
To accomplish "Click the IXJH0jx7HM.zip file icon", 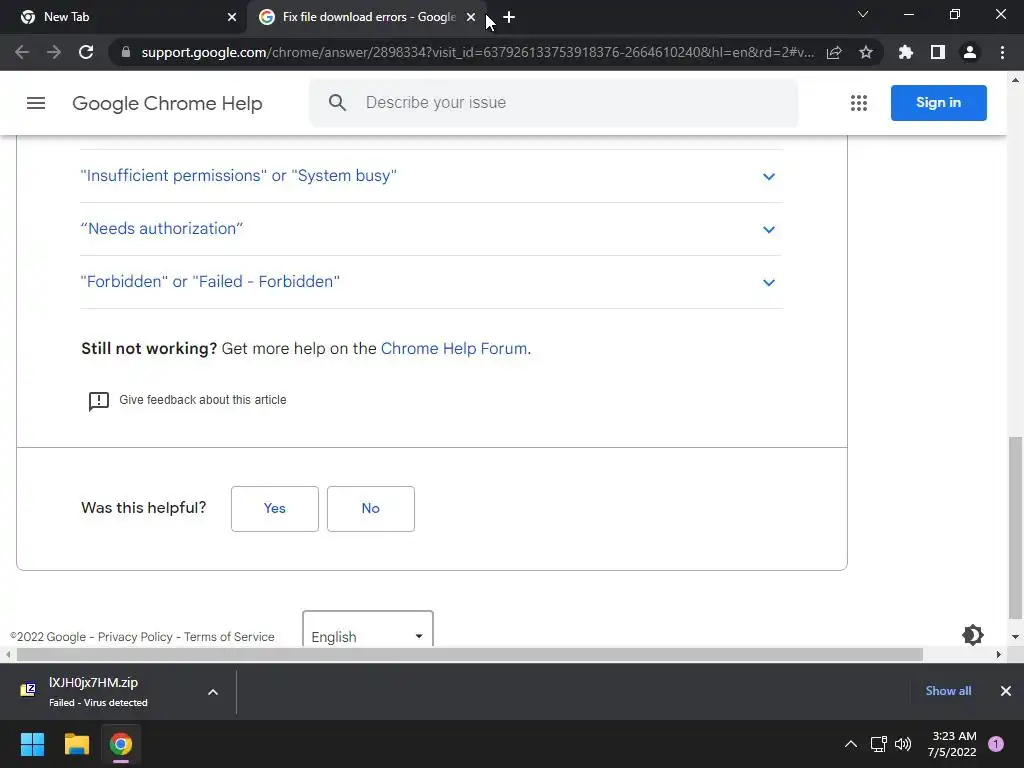I will tap(28, 690).
